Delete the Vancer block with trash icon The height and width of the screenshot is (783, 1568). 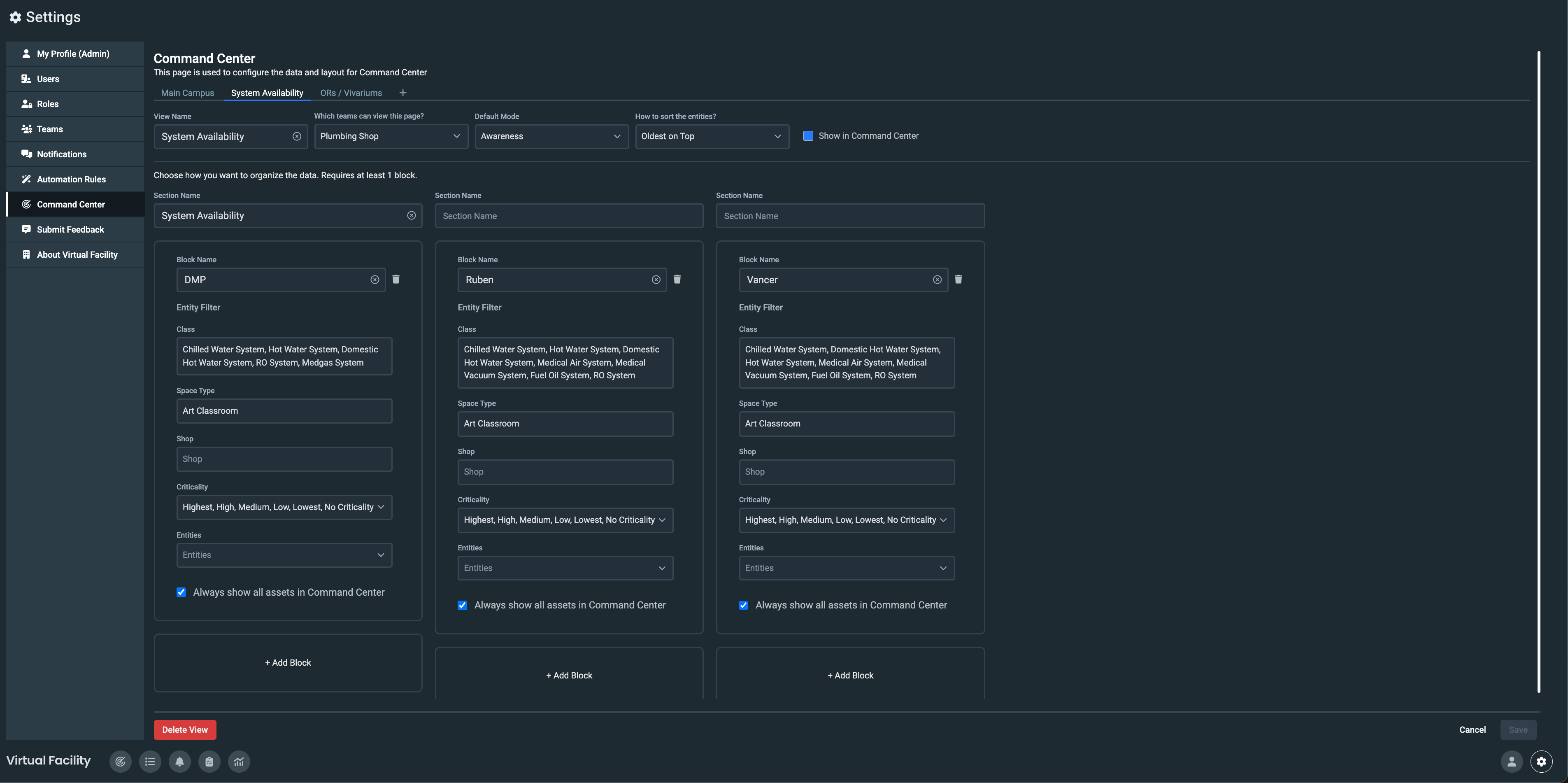tap(958, 280)
